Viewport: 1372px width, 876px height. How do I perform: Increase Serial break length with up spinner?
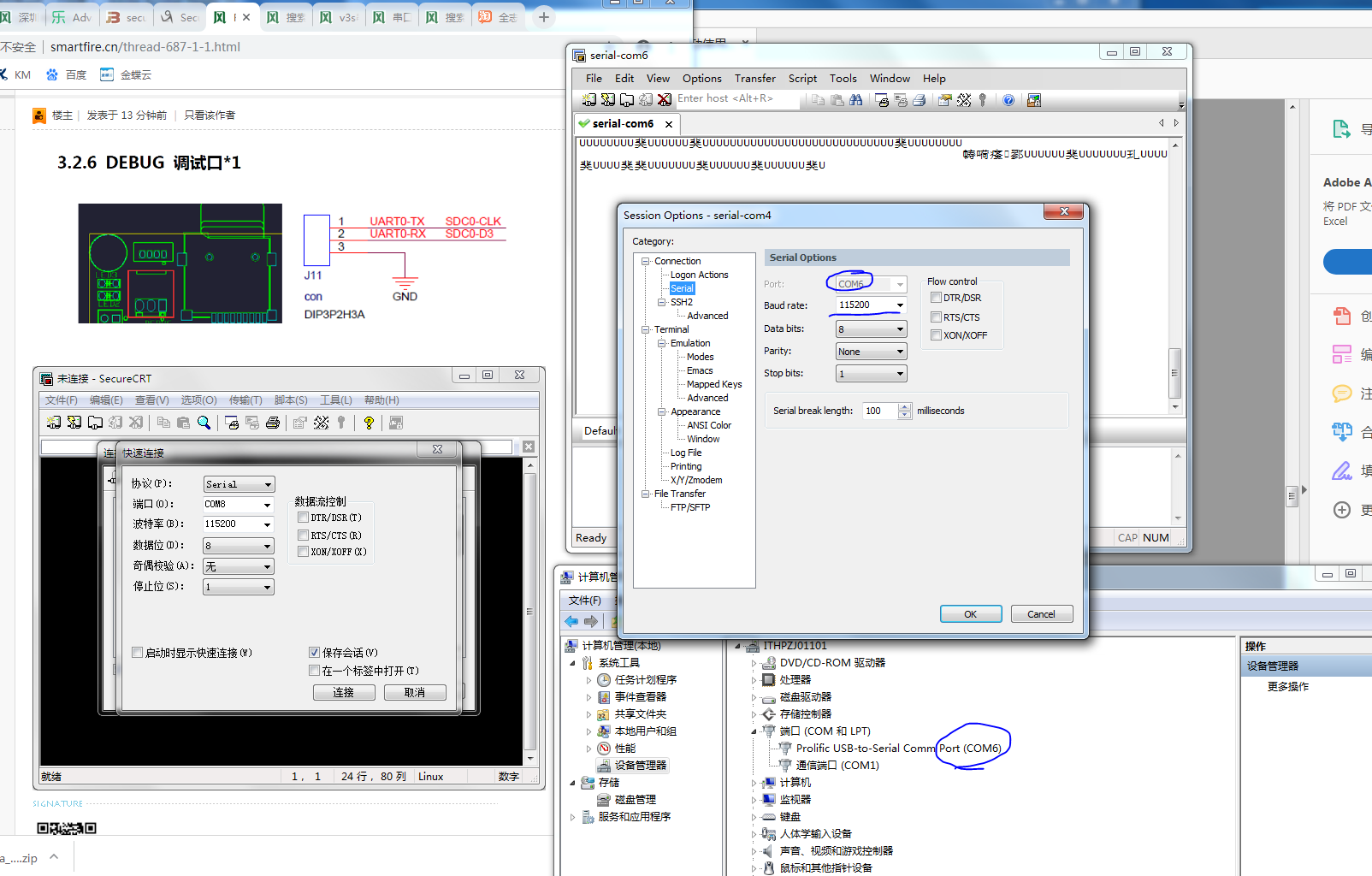pyautogui.click(x=905, y=406)
